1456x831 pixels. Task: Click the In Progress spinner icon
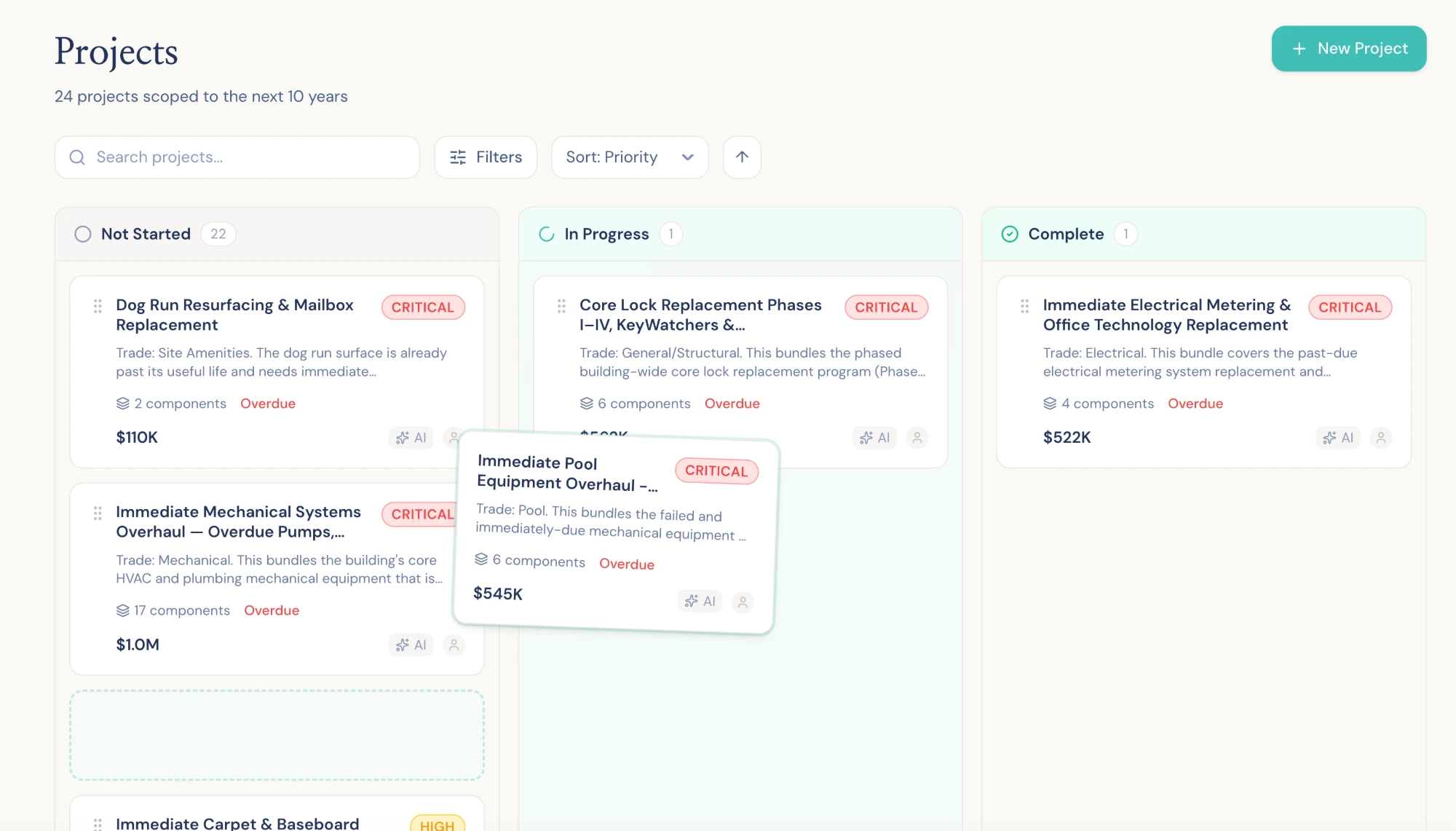[547, 234]
